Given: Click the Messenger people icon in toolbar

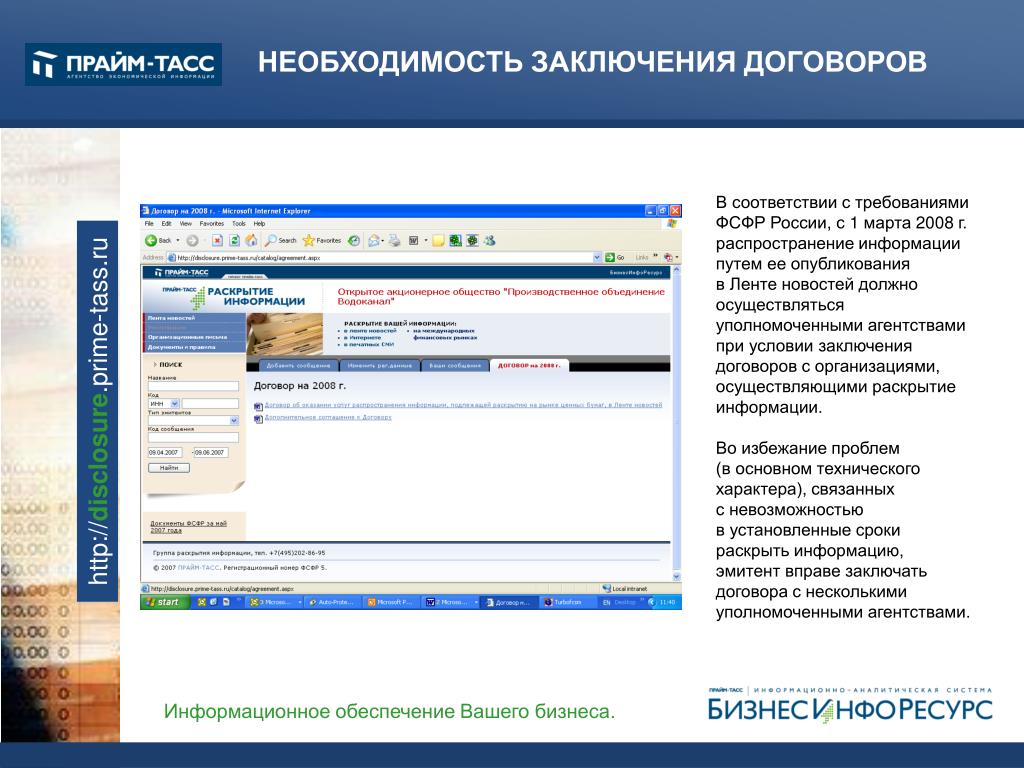Looking at the screenshot, I should [x=489, y=240].
